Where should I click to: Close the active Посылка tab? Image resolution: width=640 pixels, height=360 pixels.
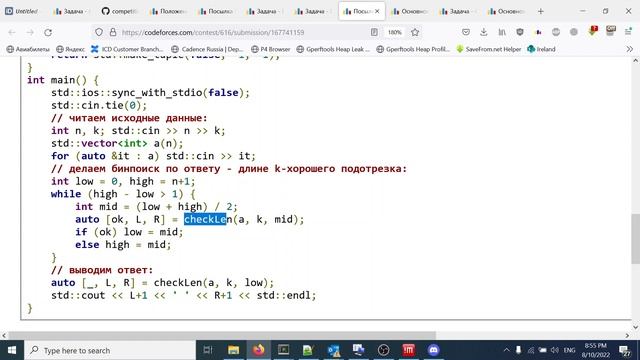point(377,11)
